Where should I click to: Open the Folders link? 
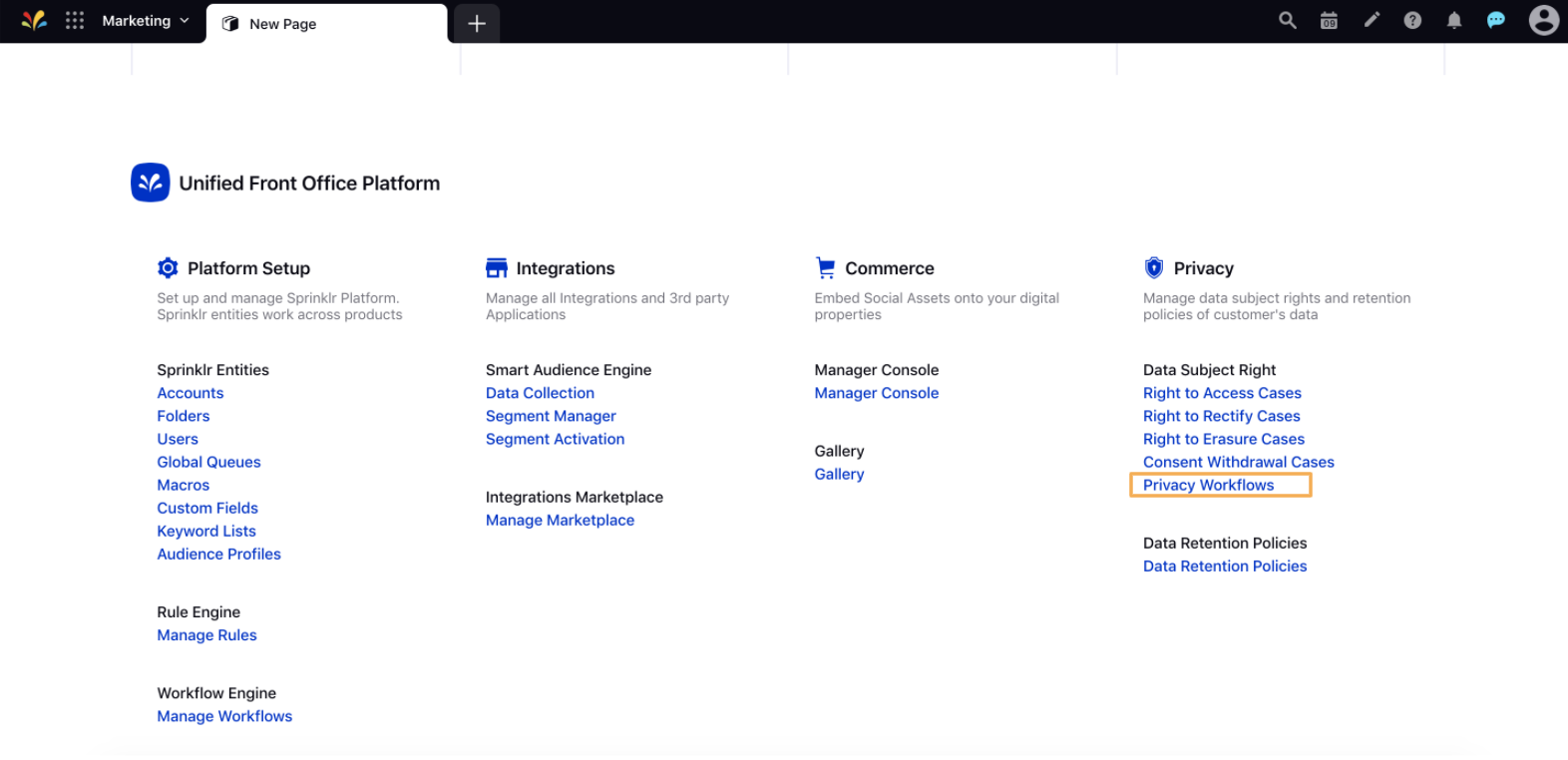(184, 416)
